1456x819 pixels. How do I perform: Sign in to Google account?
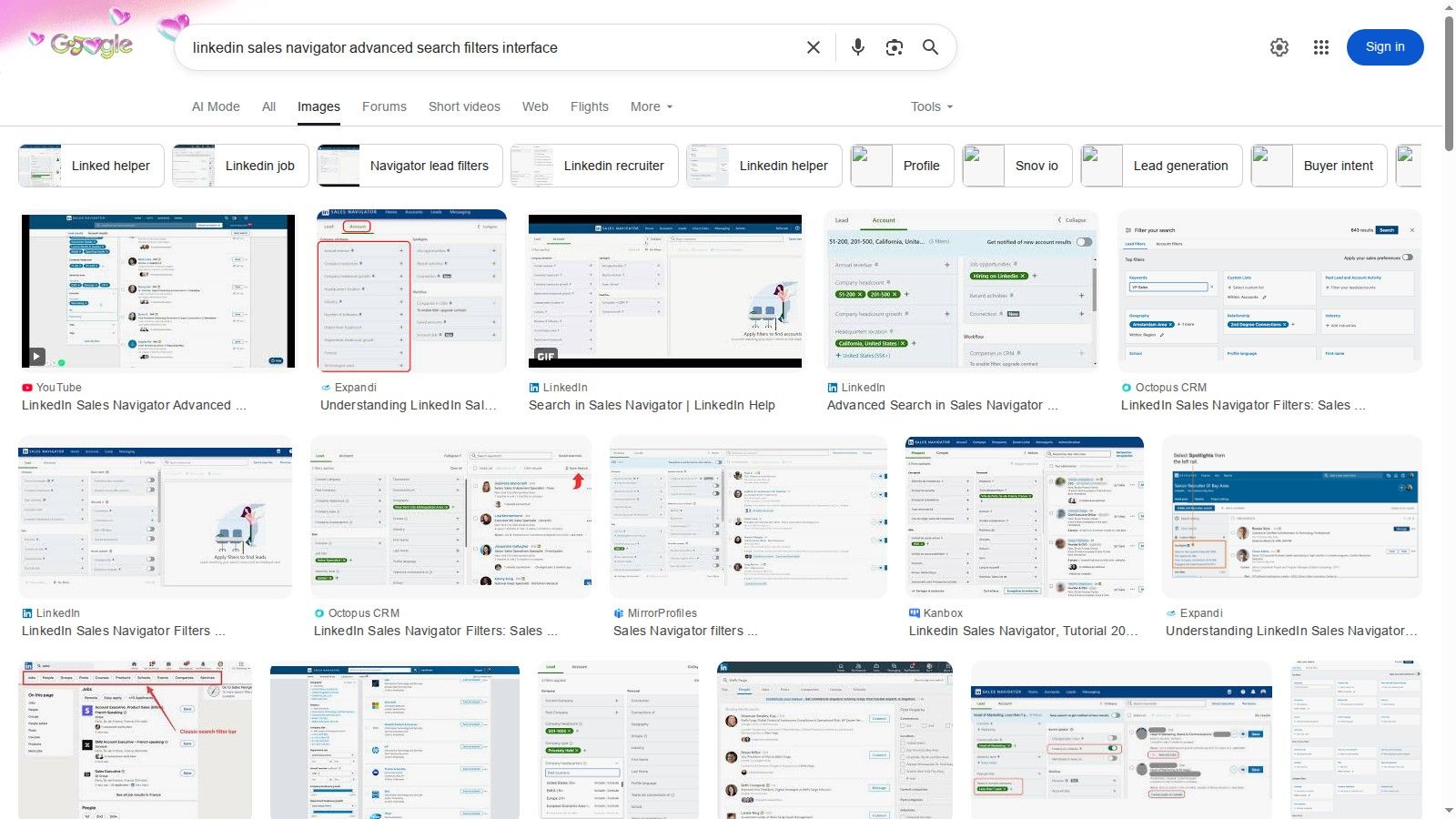(x=1385, y=47)
